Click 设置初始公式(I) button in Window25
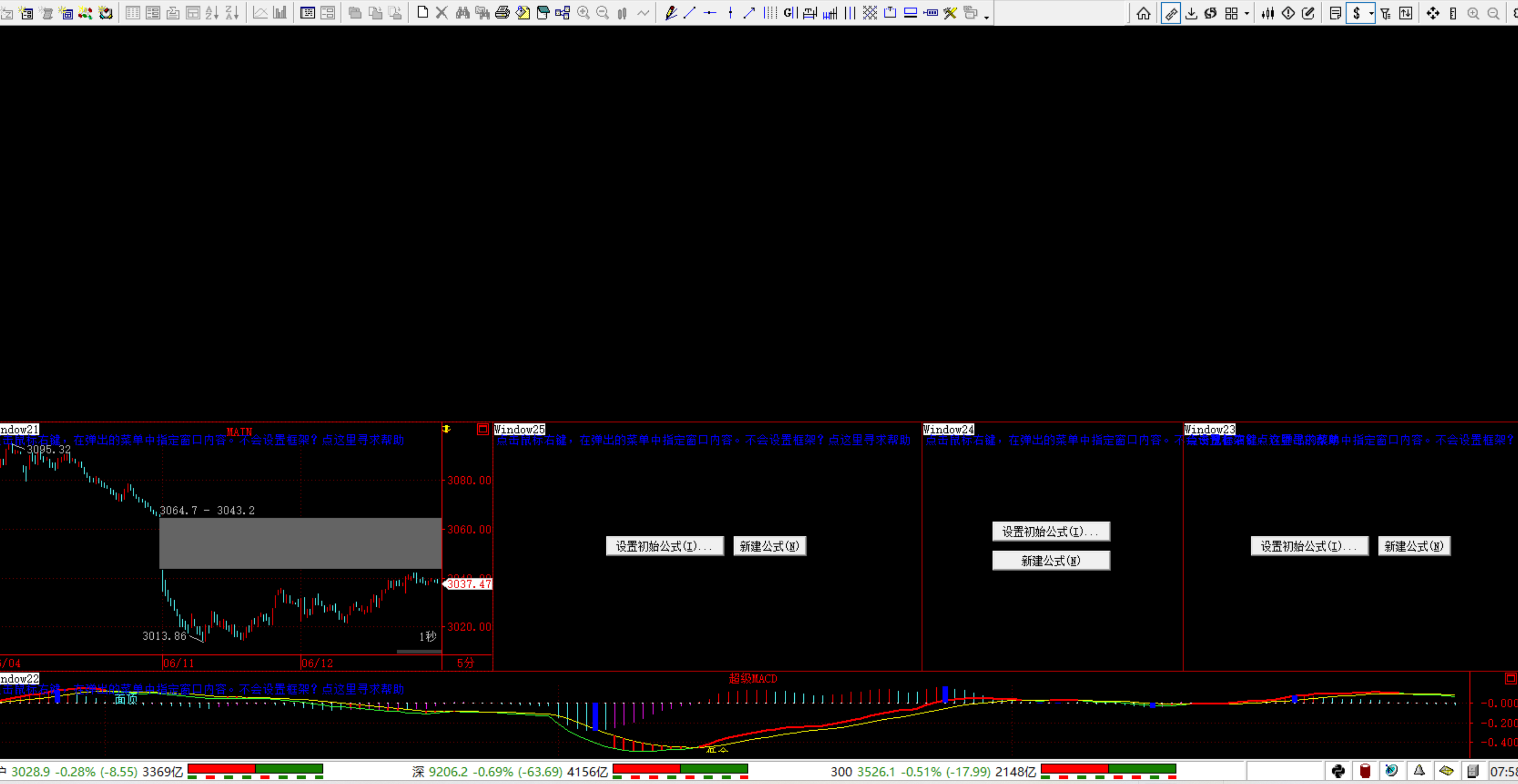This screenshot has width=1518, height=784. pos(664,546)
